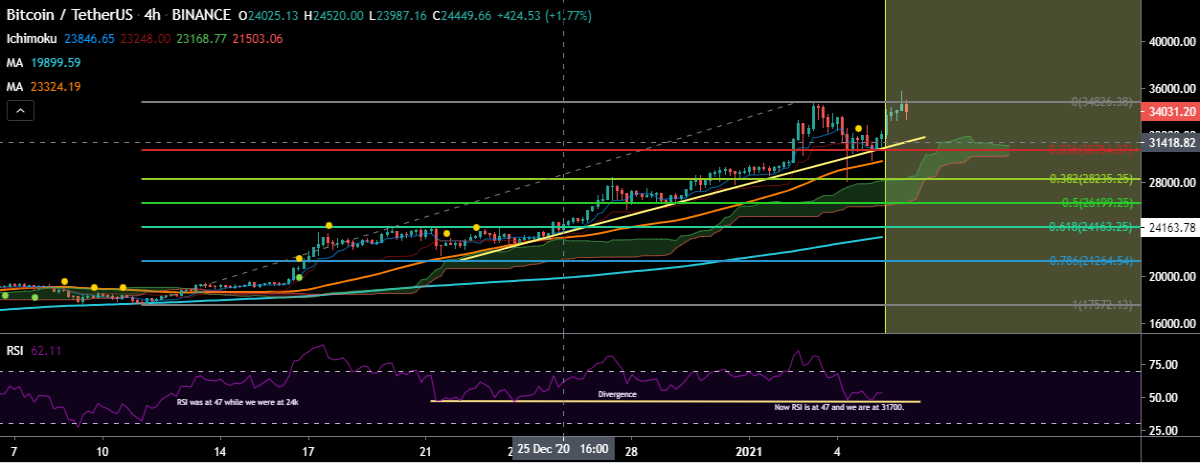Select the Fibonacci 0.382(28235.25) level label
Image resolution: width=1200 pixels, height=463 pixels.
pos(1092,179)
